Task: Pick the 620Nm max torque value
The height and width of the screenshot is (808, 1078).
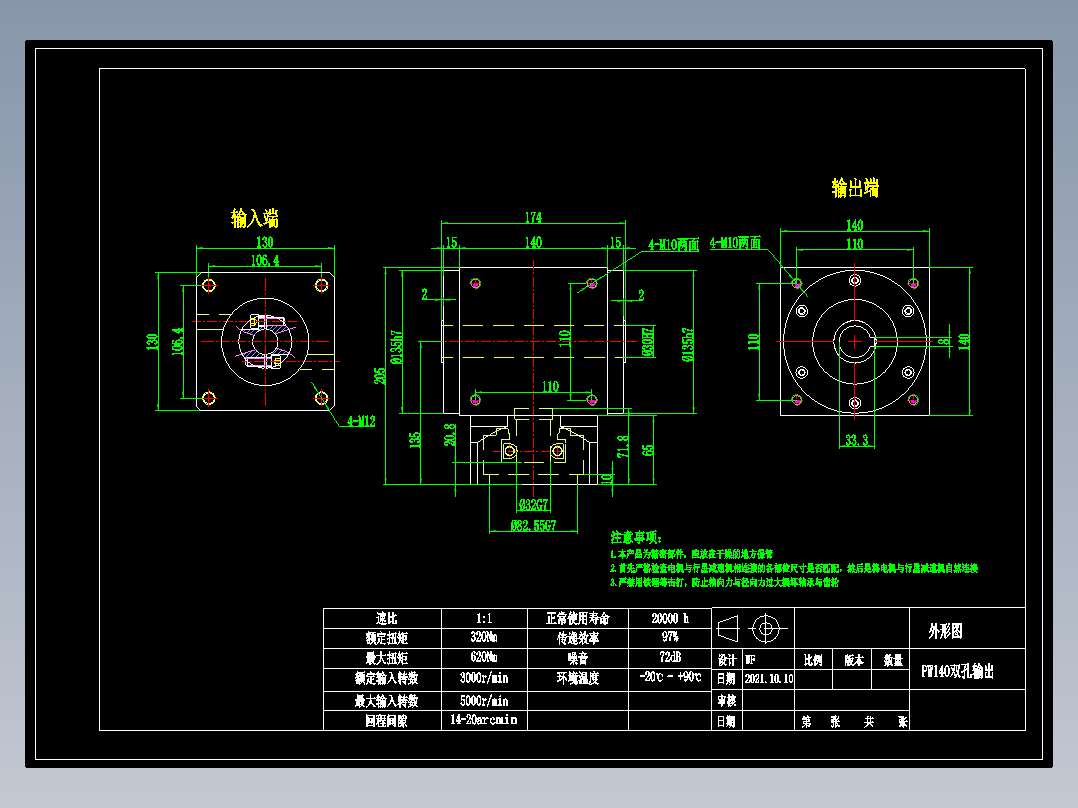Action: tap(484, 657)
